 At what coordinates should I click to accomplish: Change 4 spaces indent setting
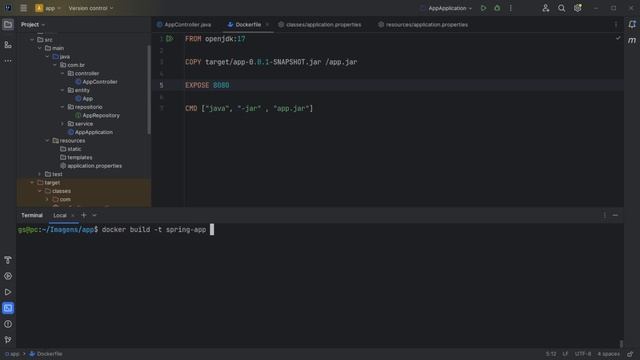pyautogui.click(x=609, y=354)
